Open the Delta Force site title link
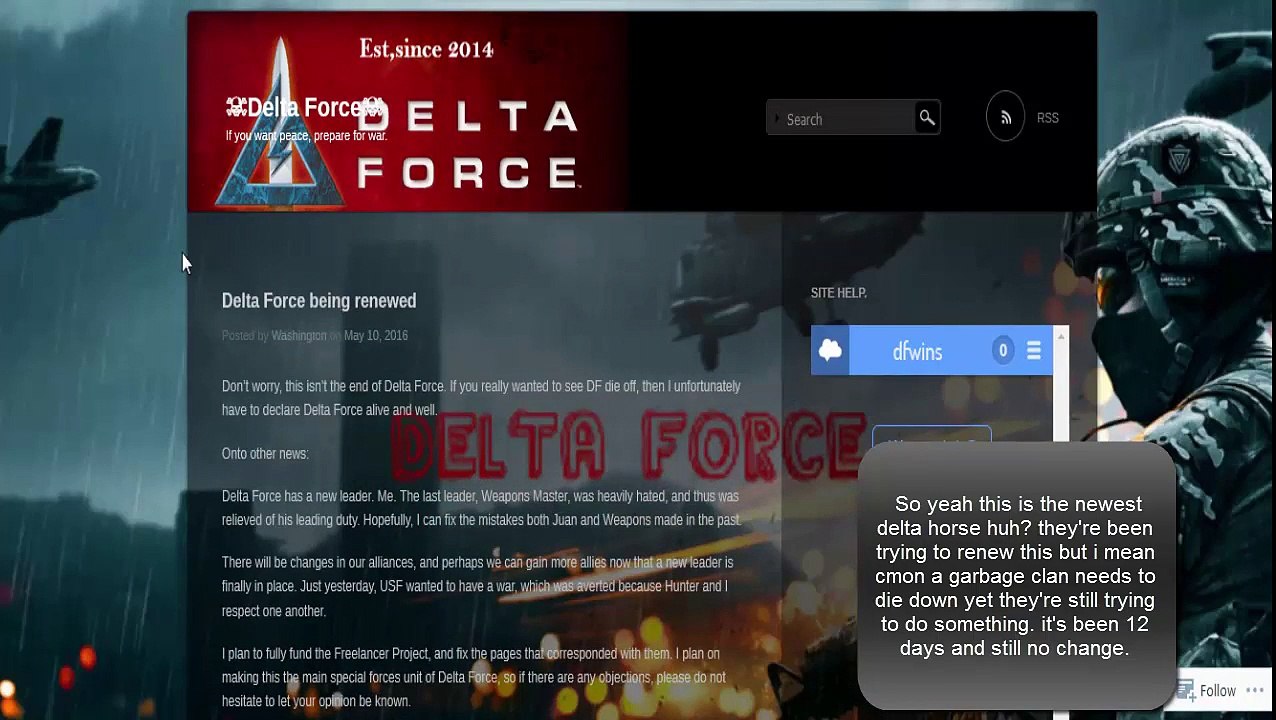This screenshot has height=720, width=1276. 305,107
